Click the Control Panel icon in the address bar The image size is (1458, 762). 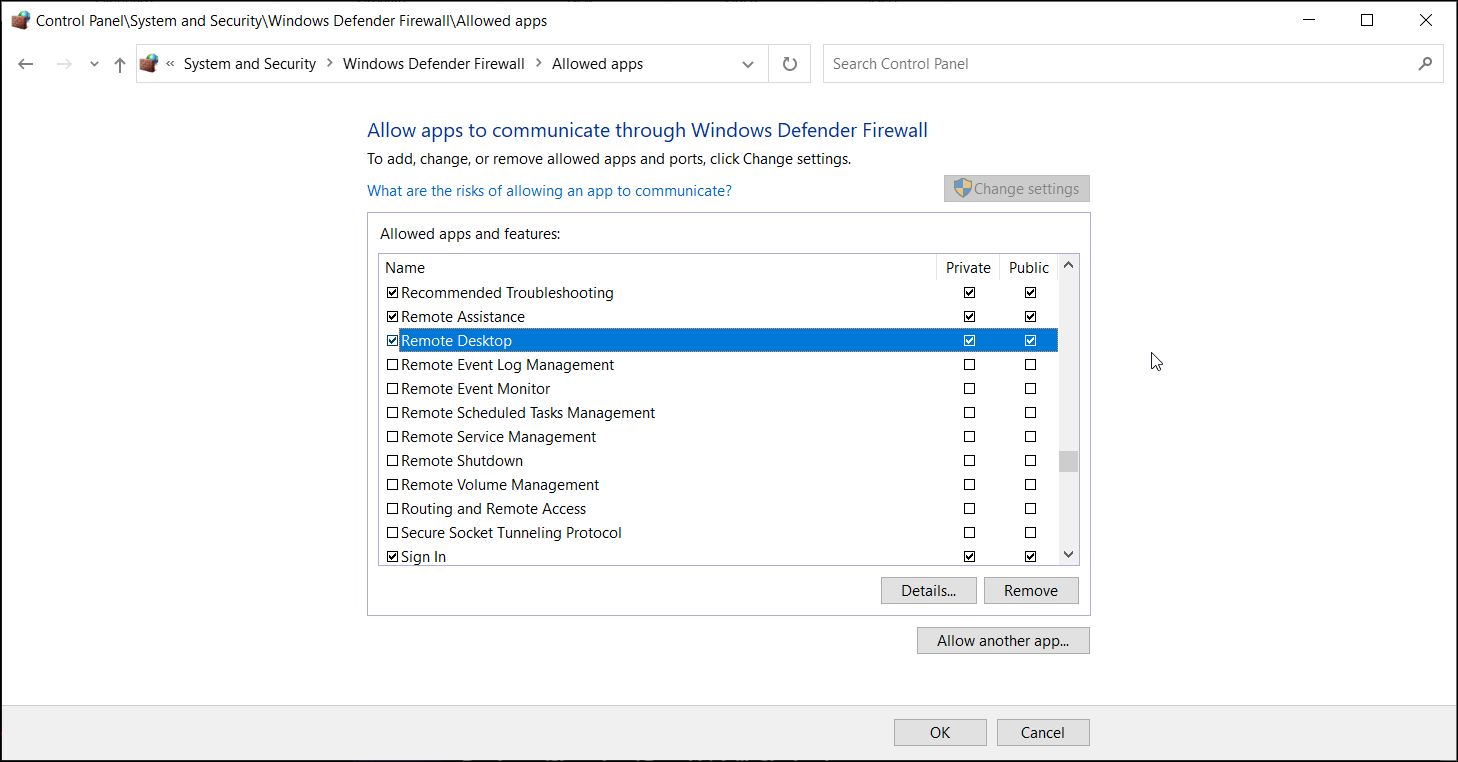tap(149, 63)
